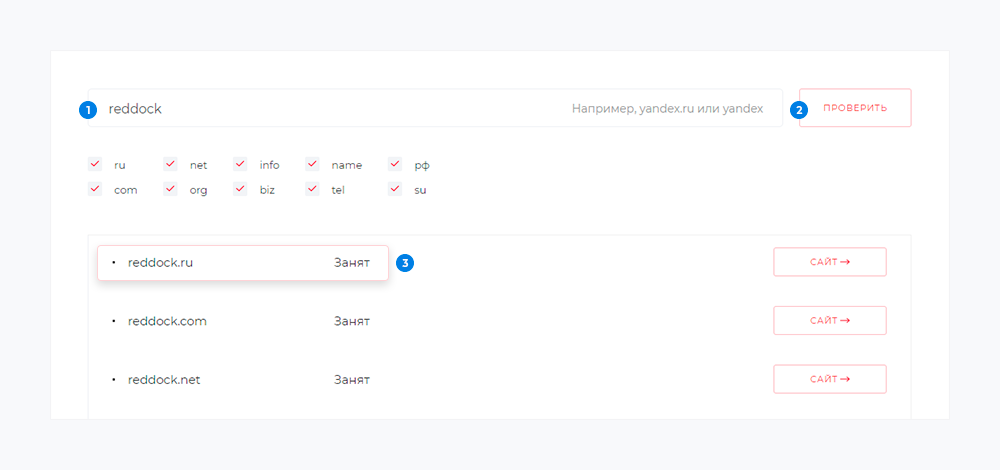Disable the net zone checkbox
Image resolution: width=1000 pixels, height=470 pixels.
click(x=170, y=164)
